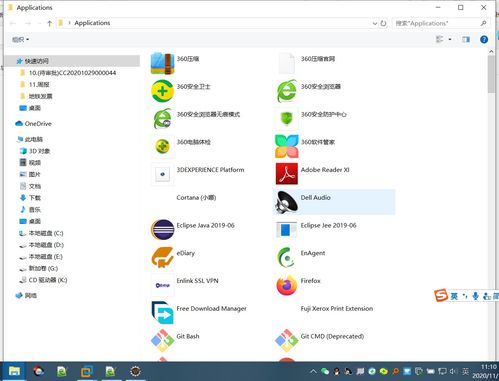Open the 音乐 folder
Image resolution: width=499 pixels, height=381 pixels.
tap(35, 210)
